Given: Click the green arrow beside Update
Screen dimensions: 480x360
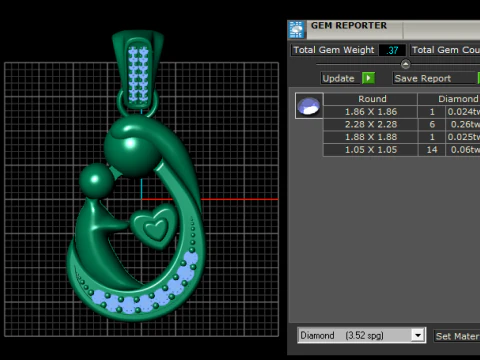Looking at the screenshot, I should pos(368,78).
